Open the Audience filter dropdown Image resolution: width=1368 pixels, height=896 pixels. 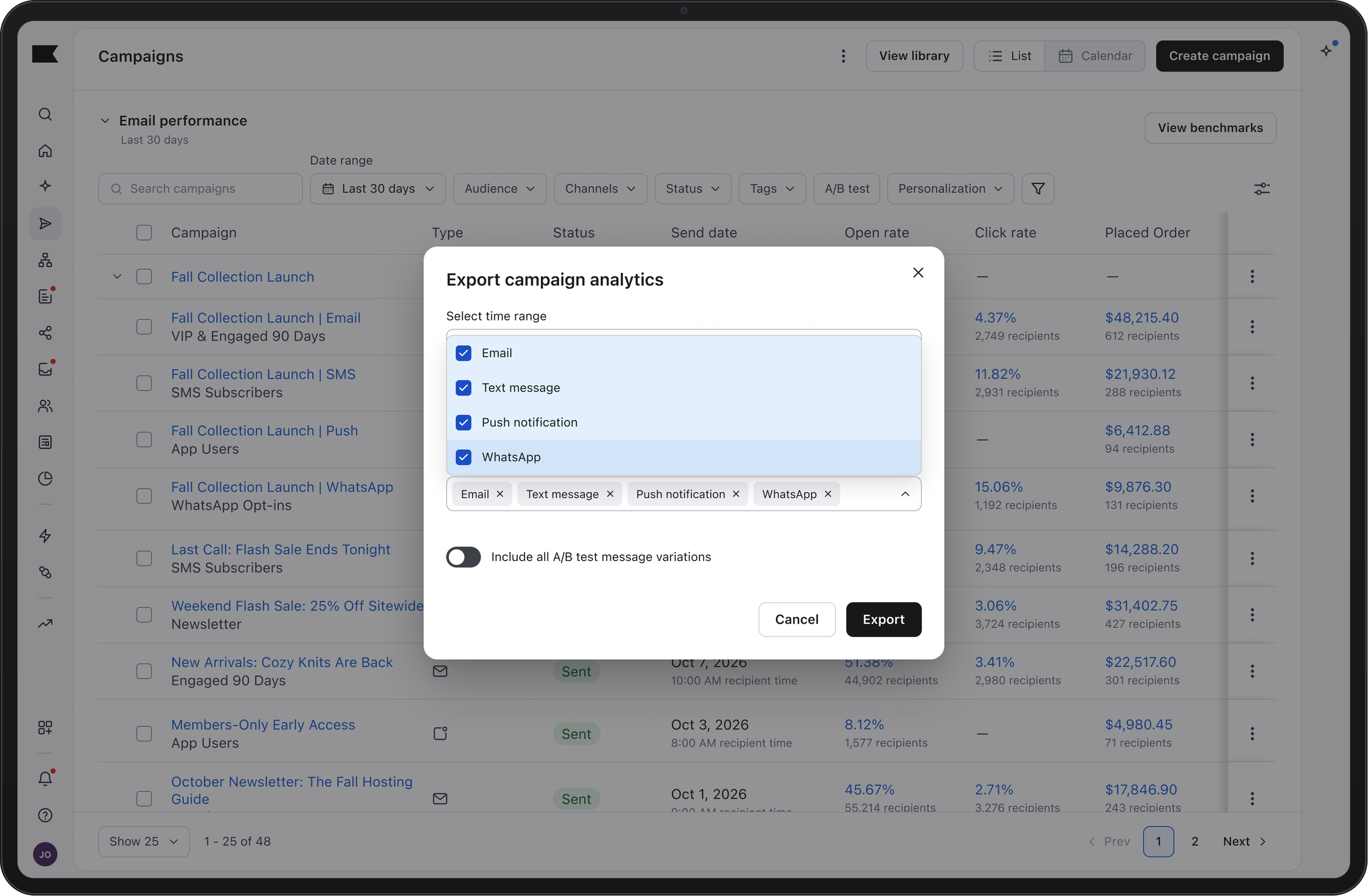pyautogui.click(x=499, y=189)
